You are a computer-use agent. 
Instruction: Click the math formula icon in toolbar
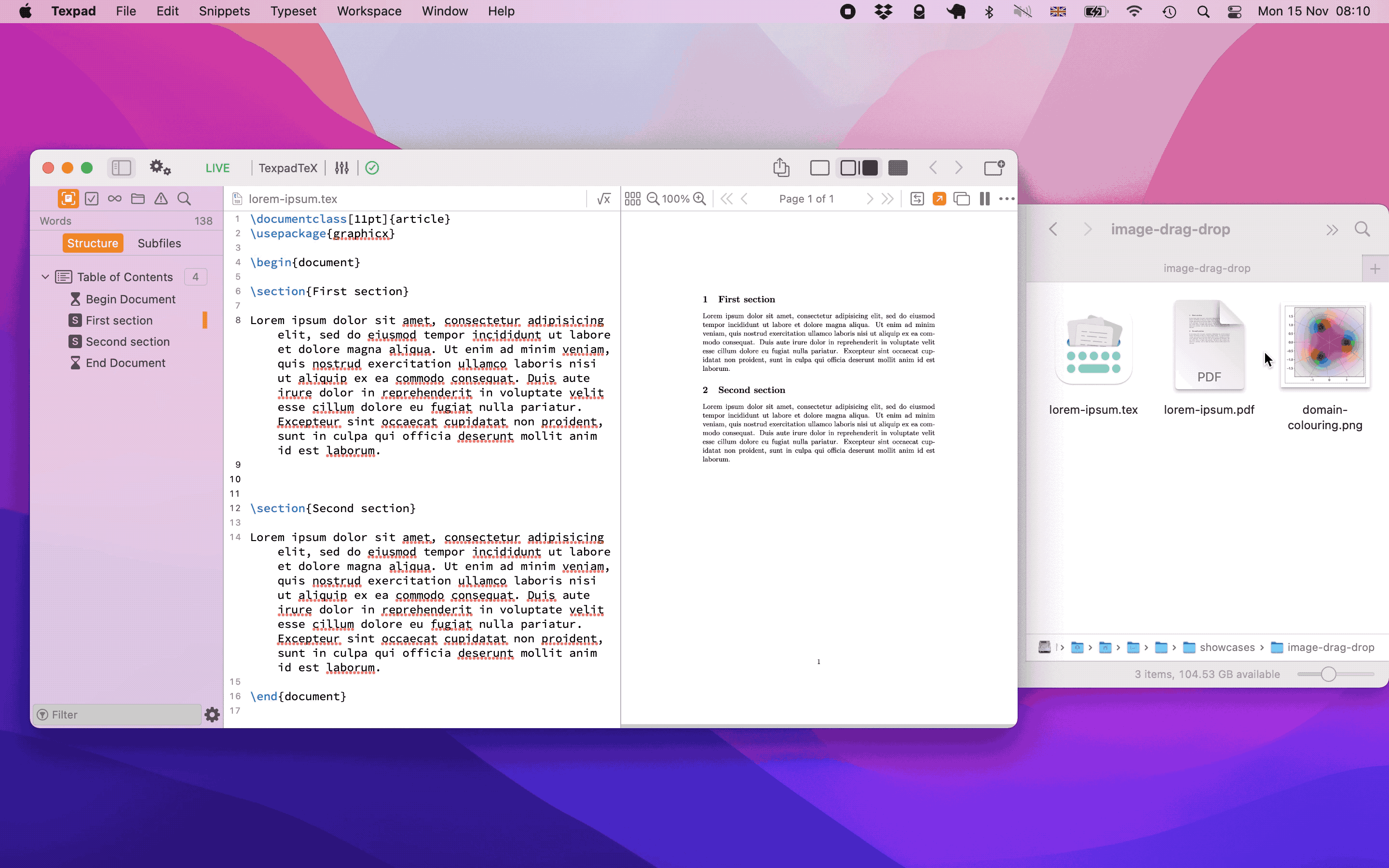click(x=603, y=199)
